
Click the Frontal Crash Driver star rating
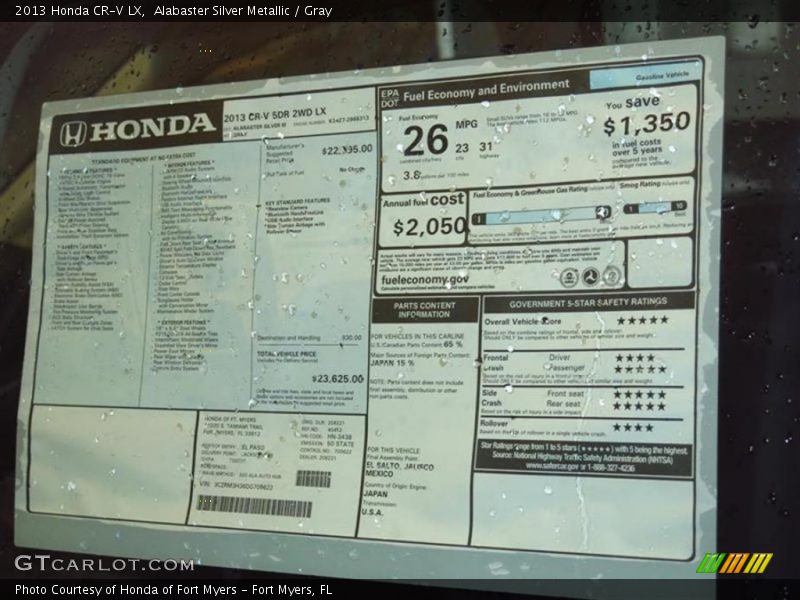coord(635,358)
